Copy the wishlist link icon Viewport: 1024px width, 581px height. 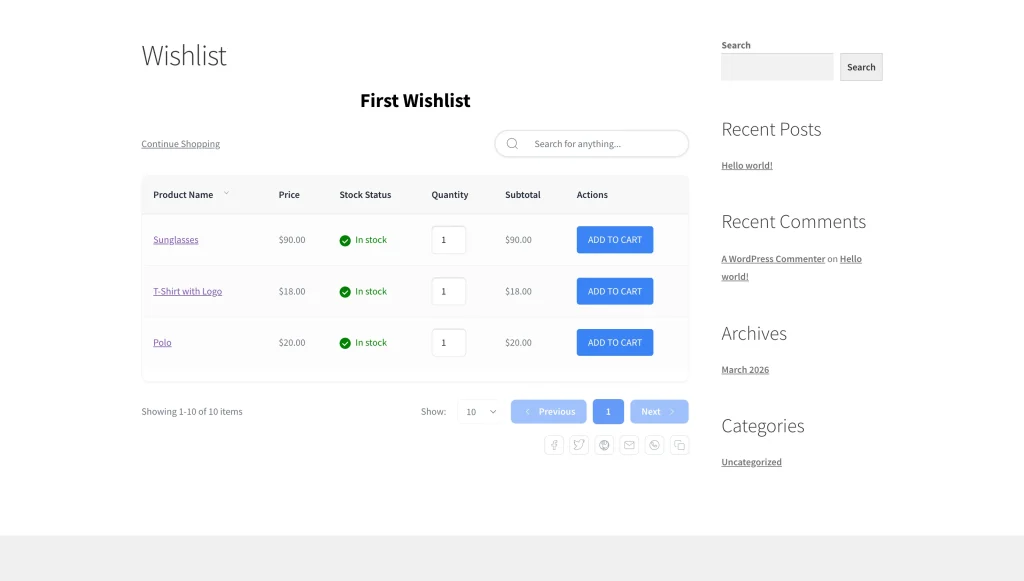pyautogui.click(x=679, y=445)
